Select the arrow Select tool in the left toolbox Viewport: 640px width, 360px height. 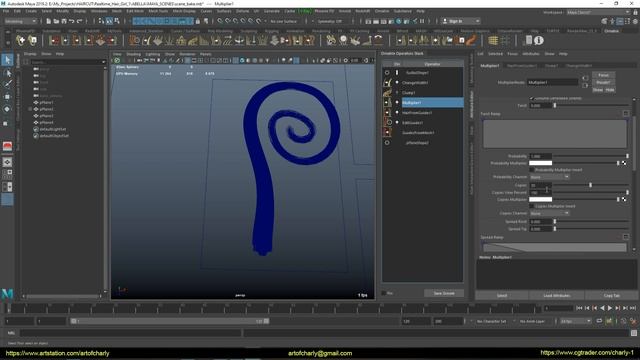[x=7, y=60]
